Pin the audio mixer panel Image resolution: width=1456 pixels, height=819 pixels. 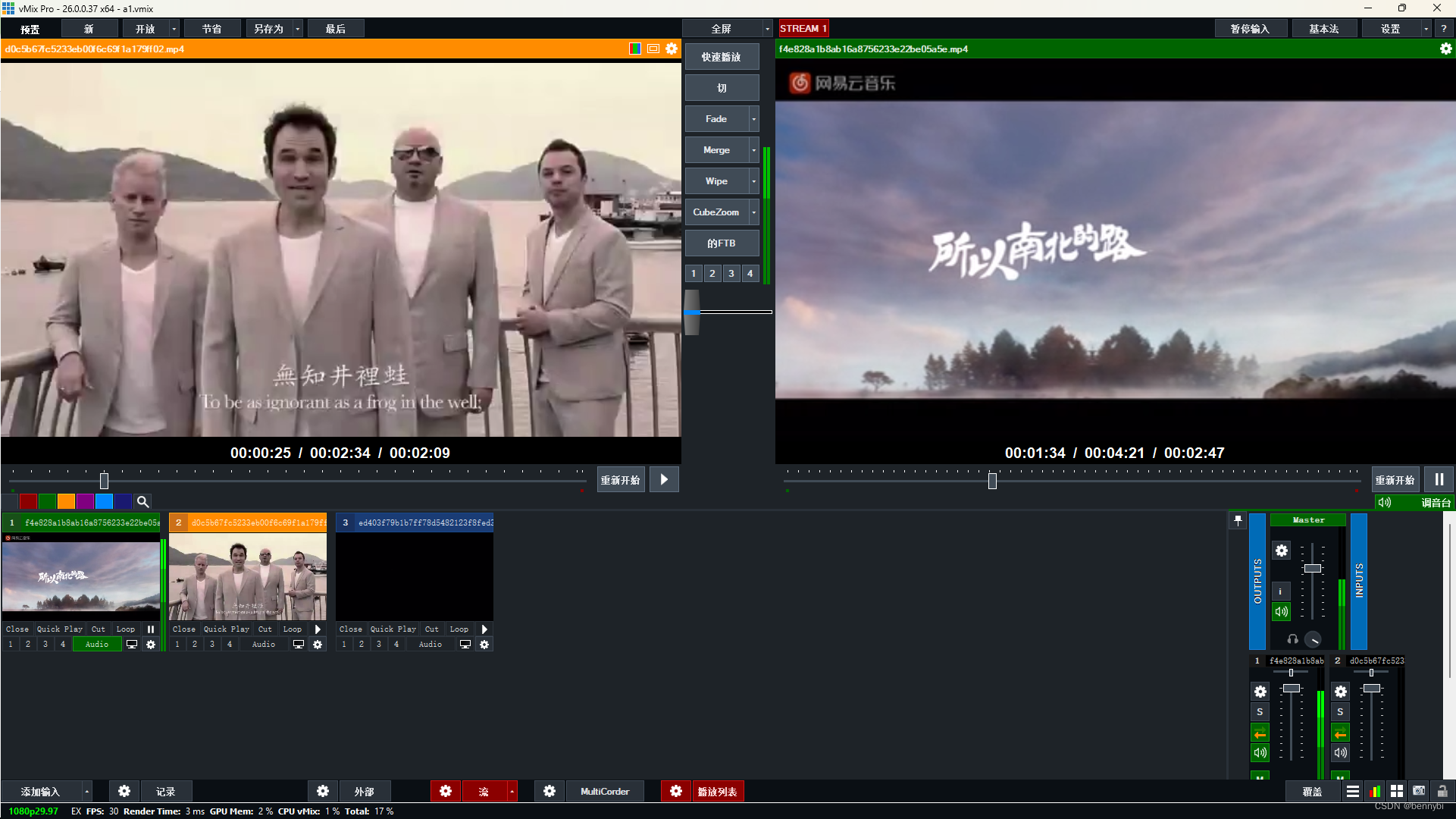click(x=1238, y=520)
